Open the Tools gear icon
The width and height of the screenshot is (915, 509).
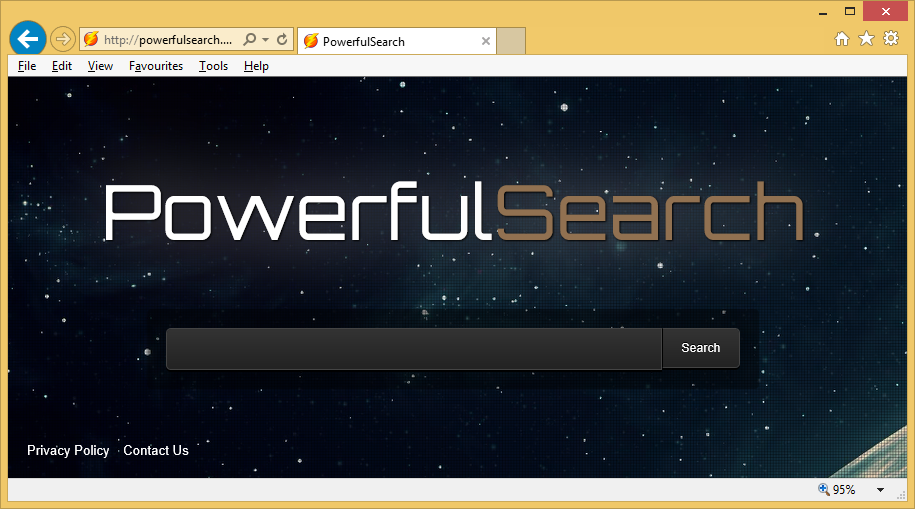[890, 39]
